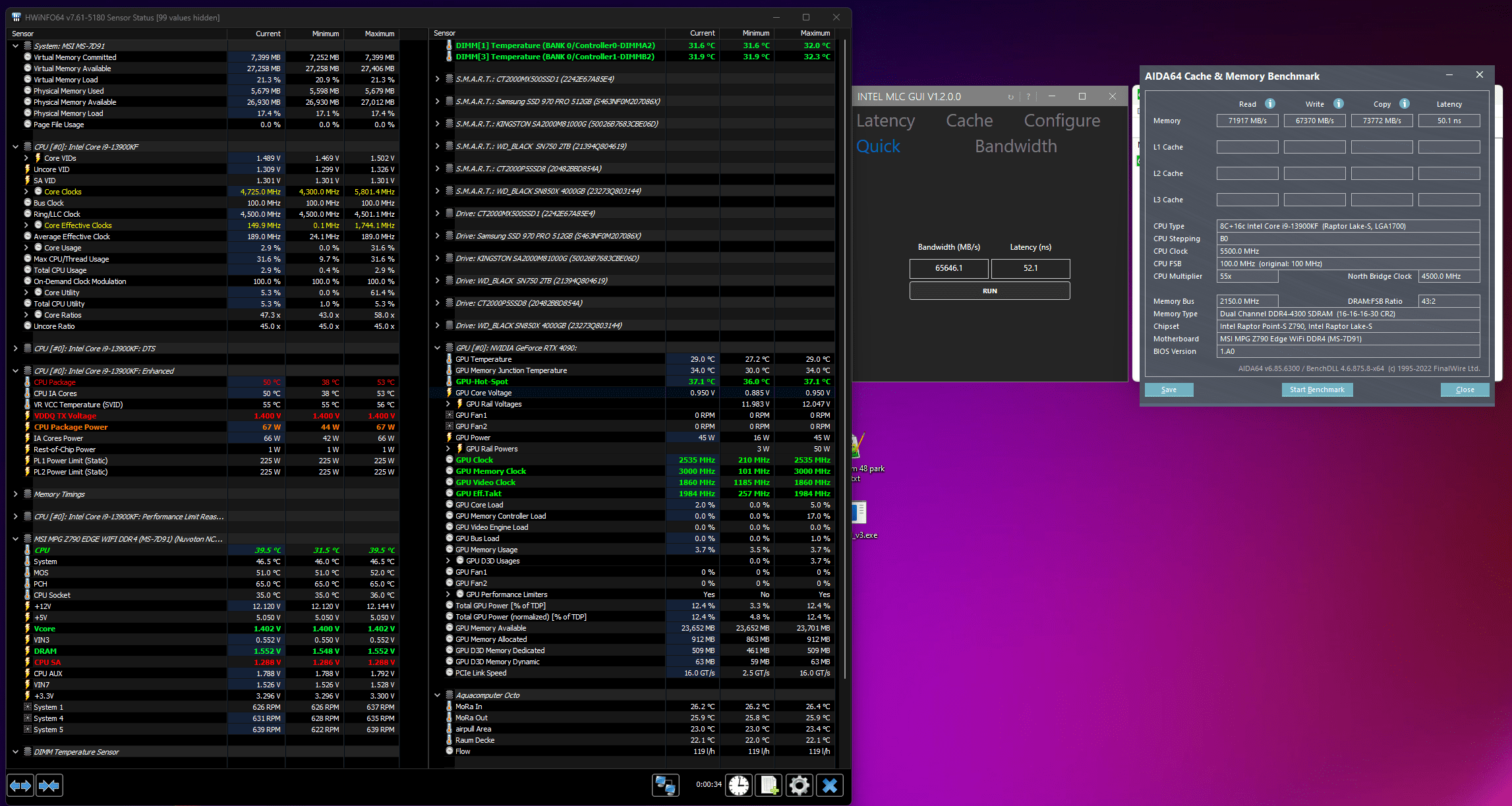Click the Latency 52.1 field in Intel MLC
Screen dimensions: 1512x806
pos(1030,268)
